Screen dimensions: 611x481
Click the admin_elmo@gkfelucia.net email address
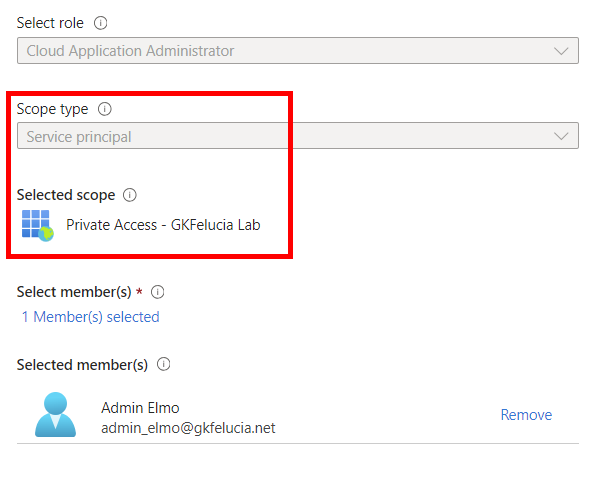(188, 428)
